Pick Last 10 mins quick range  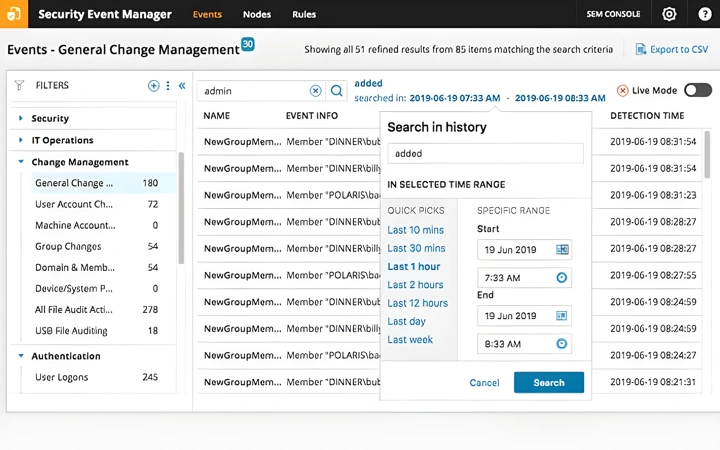pos(416,230)
